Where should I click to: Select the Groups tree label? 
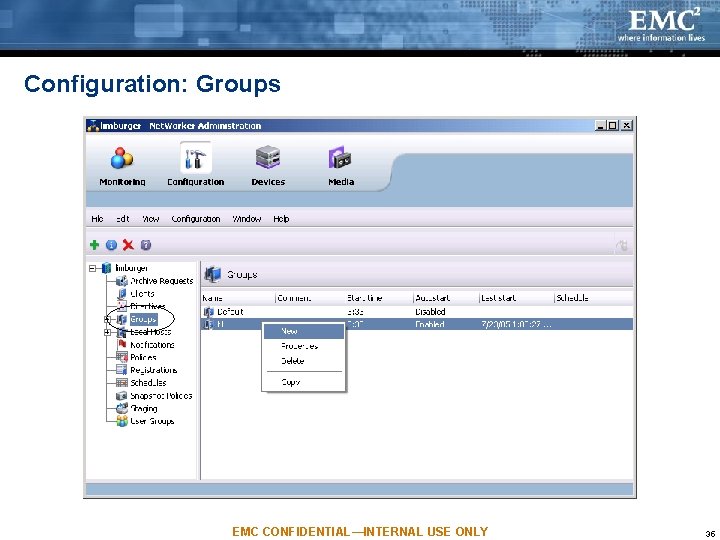point(143,319)
